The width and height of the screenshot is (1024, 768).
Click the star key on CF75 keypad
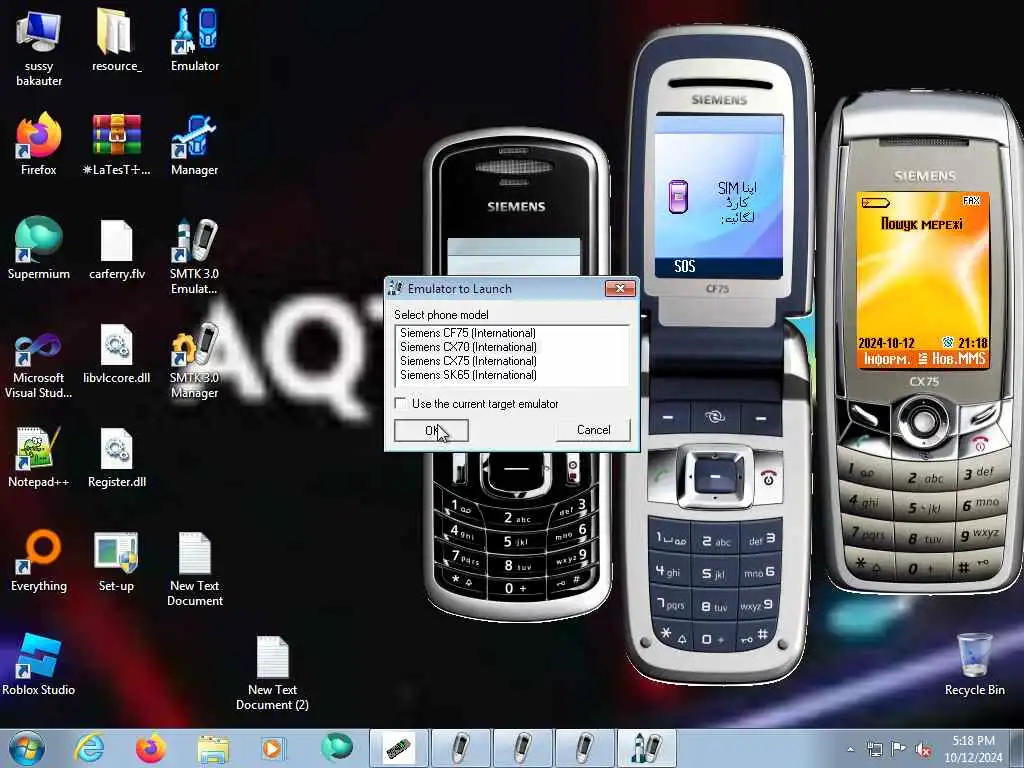tap(671, 634)
